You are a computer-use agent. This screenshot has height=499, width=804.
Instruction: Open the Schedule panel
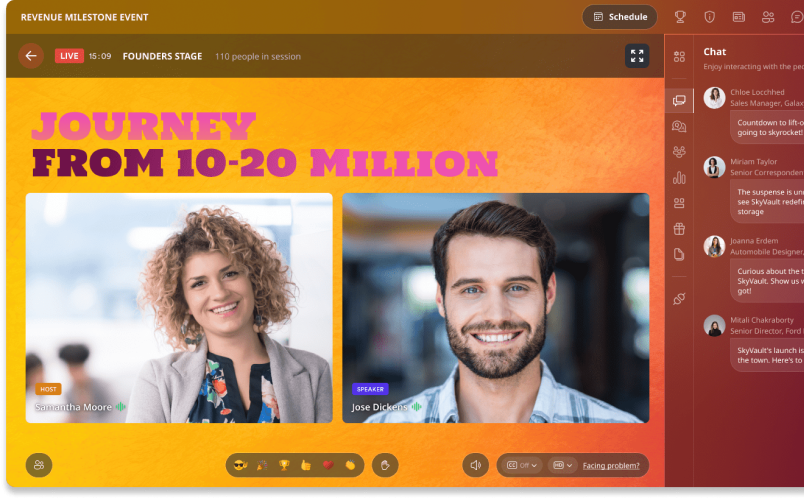(x=620, y=17)
